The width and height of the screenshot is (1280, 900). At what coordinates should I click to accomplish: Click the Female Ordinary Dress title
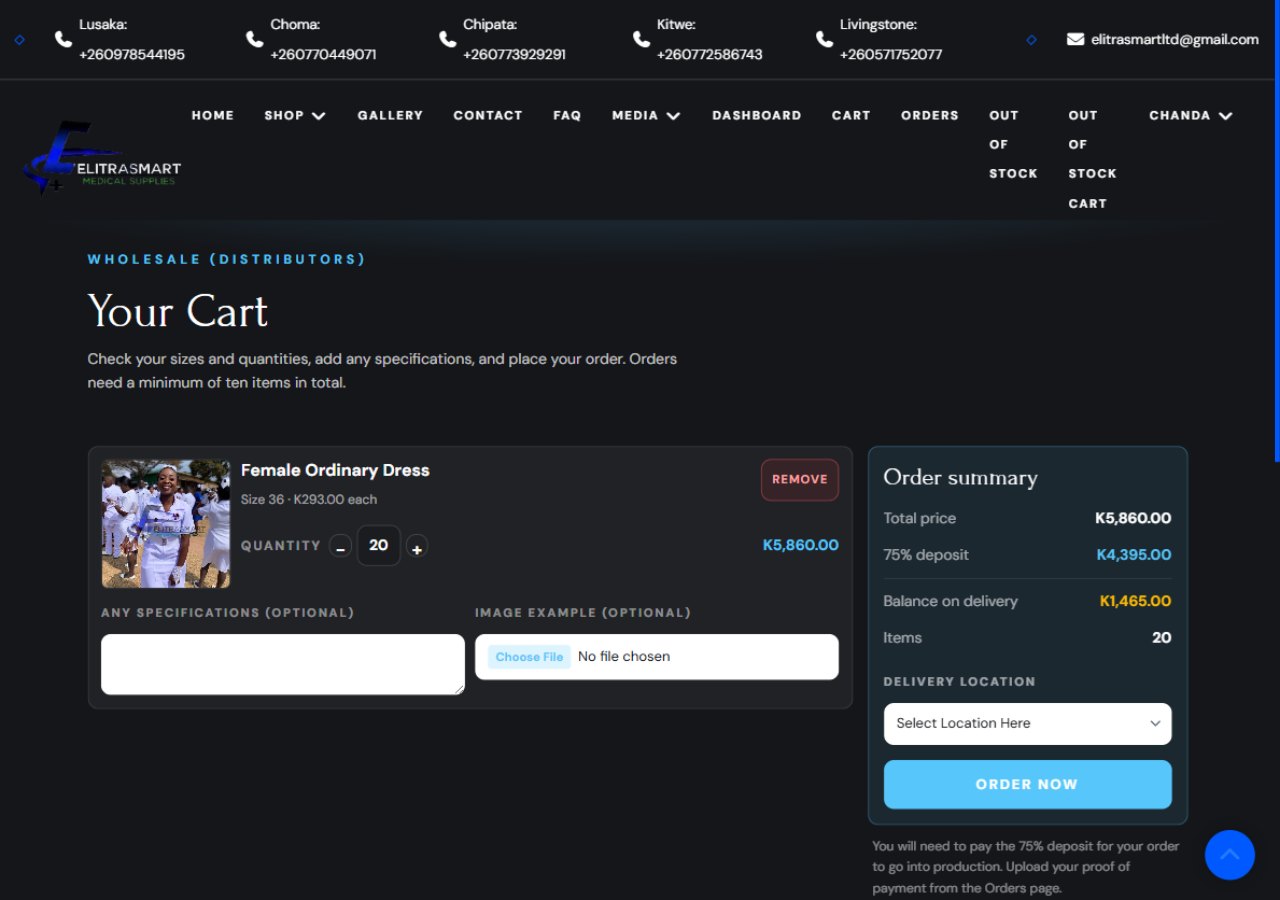tap(335, 470)
